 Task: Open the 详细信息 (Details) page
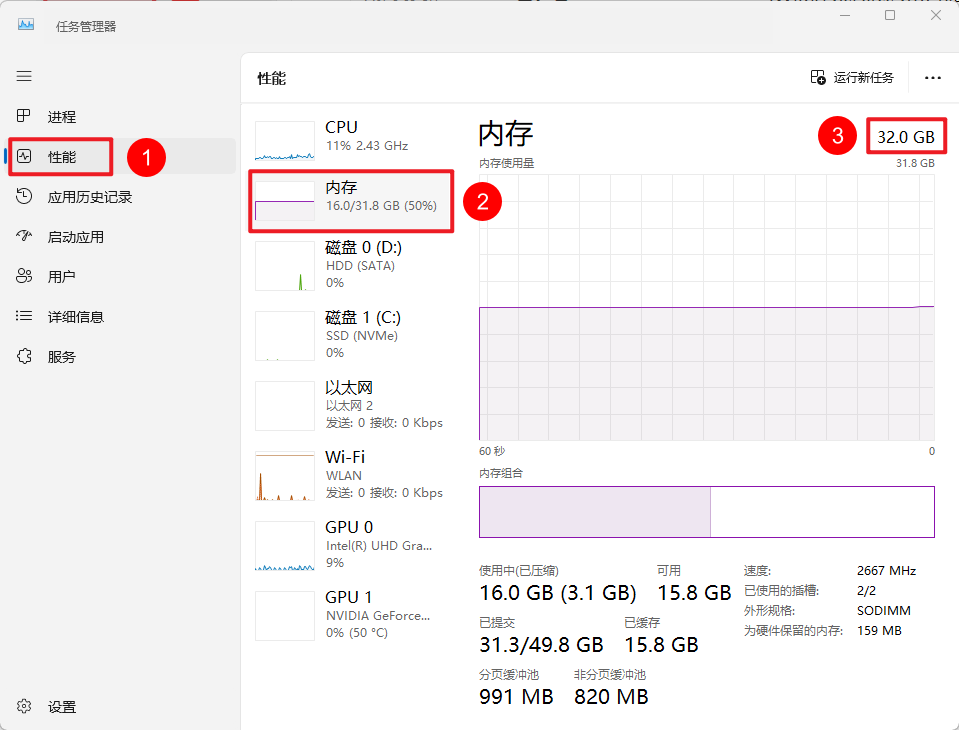pos(121,317)
